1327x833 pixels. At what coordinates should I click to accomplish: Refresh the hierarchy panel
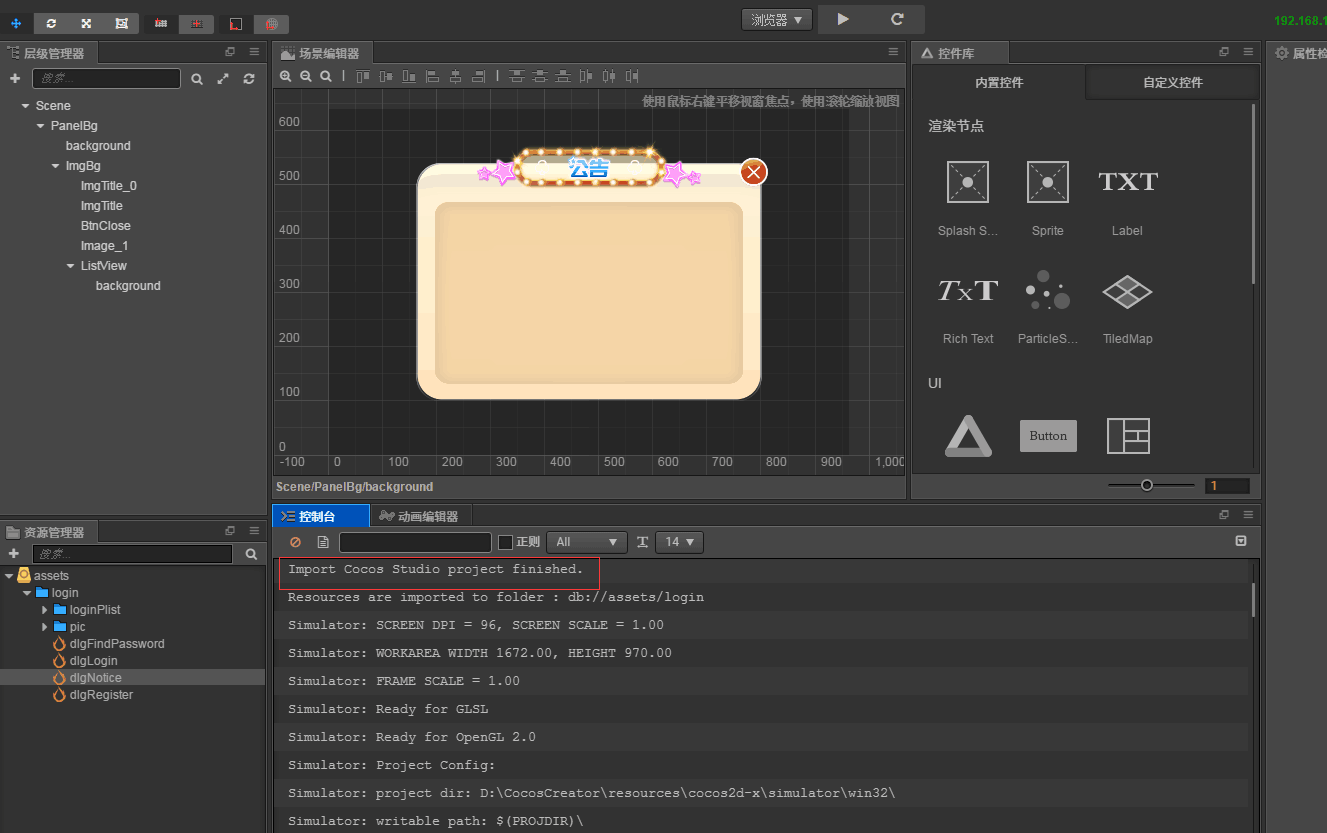pos(249,79)
